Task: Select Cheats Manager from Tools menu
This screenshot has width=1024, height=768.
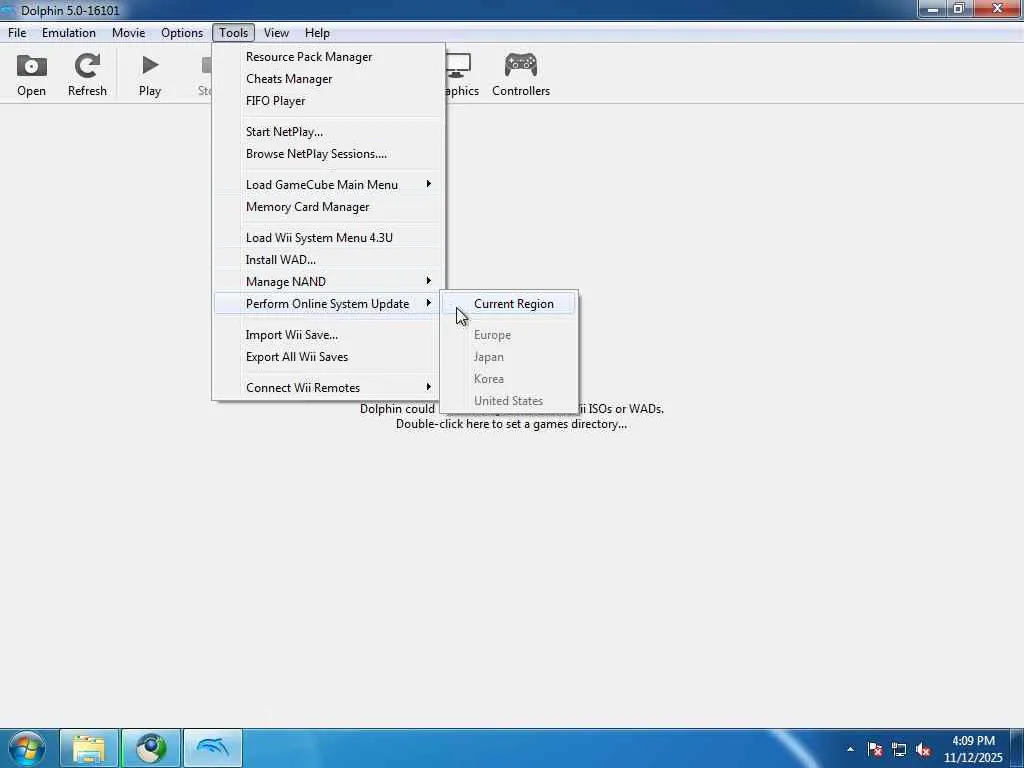Action: (328, 79)
